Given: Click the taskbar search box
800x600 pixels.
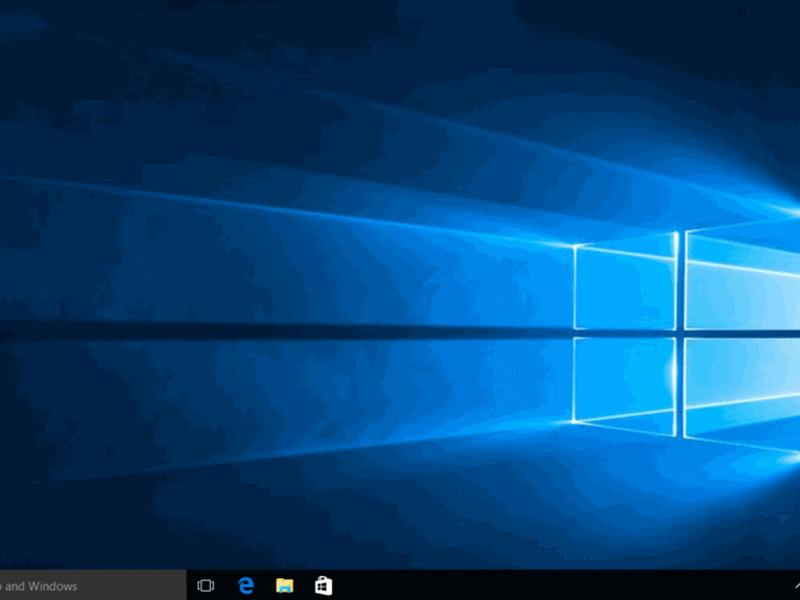Looking at the screenshot, I should (93, 585).
